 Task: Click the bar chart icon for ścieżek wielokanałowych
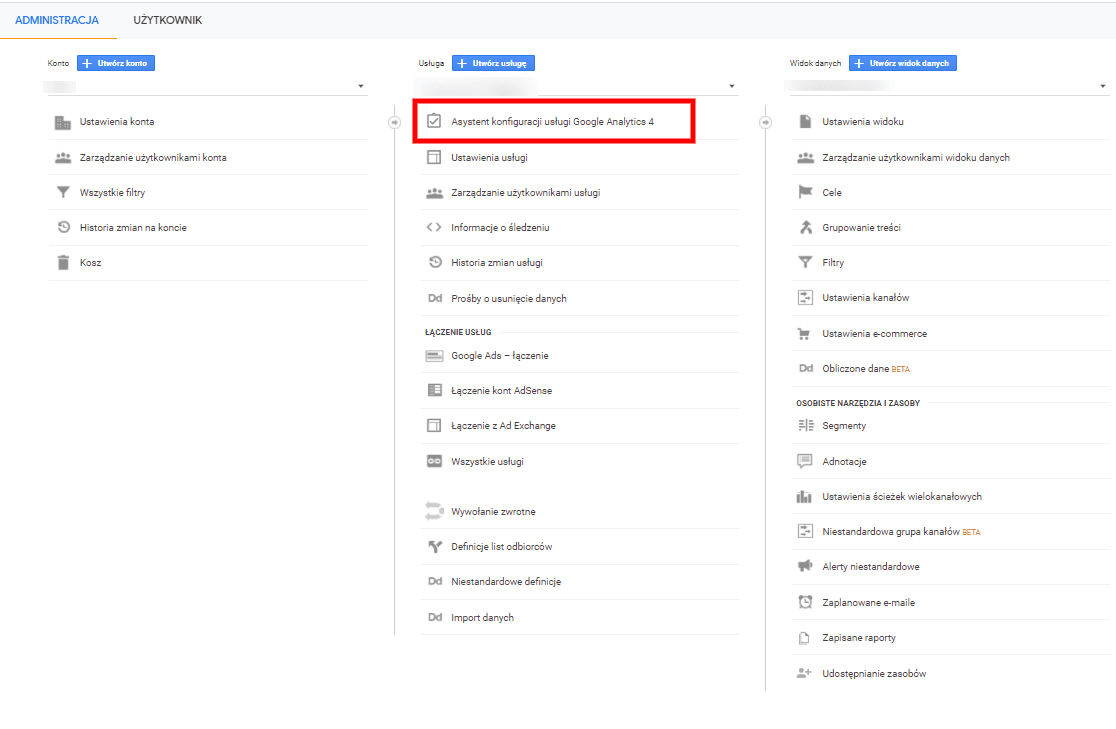pyautogui.click(x=804, y=496)
